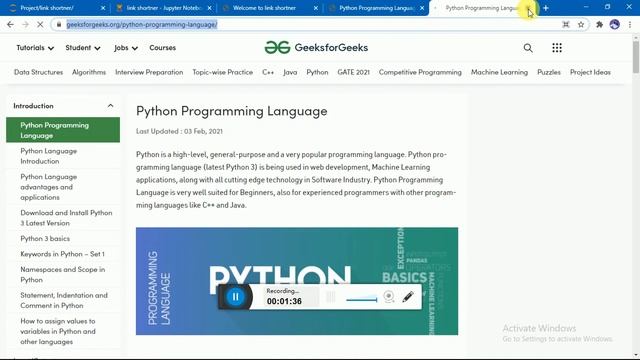
Task: Stop loading the page with the X button
Action: (x=40, y=24)
